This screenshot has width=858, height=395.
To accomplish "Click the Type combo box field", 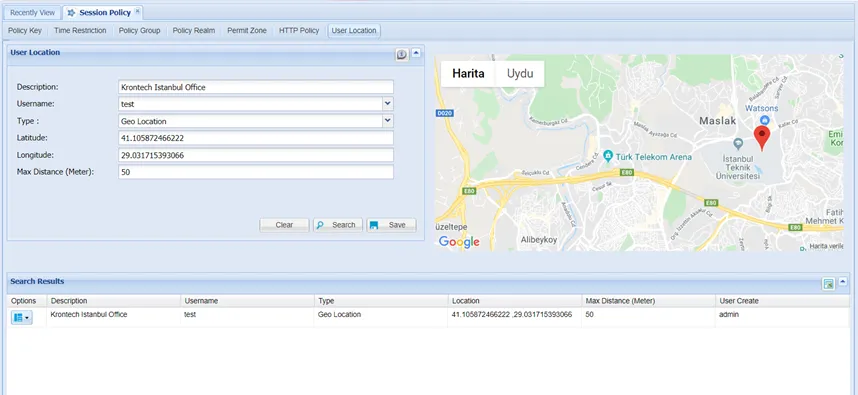I will [250, 121].
